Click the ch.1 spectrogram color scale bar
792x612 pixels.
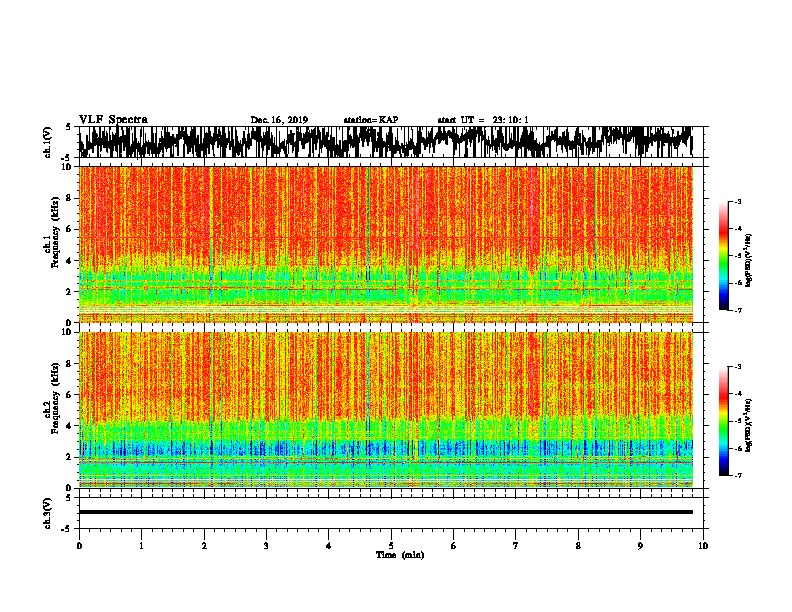(x=724, y=256)
